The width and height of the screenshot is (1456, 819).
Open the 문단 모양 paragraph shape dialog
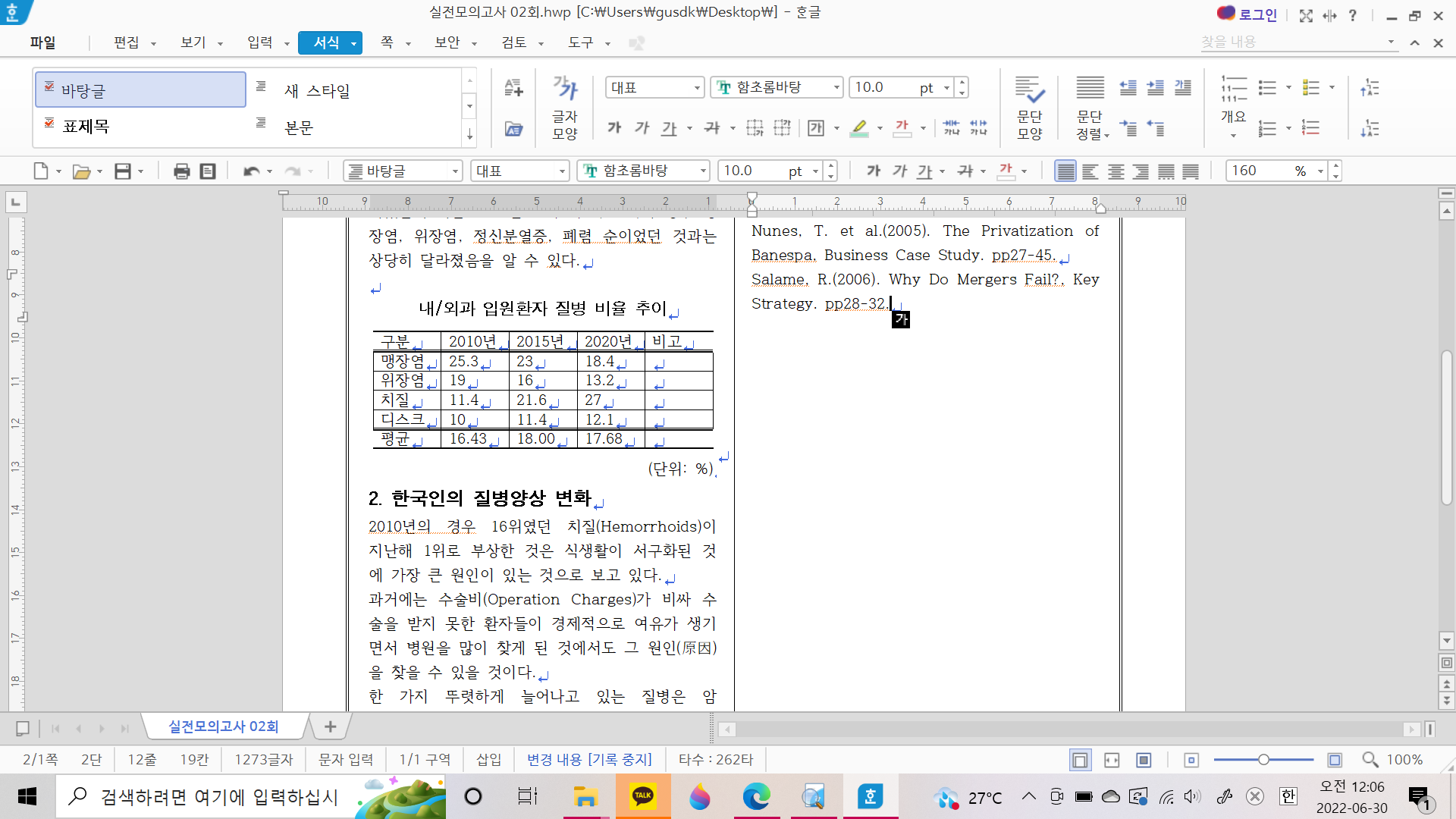(1029, 107)
